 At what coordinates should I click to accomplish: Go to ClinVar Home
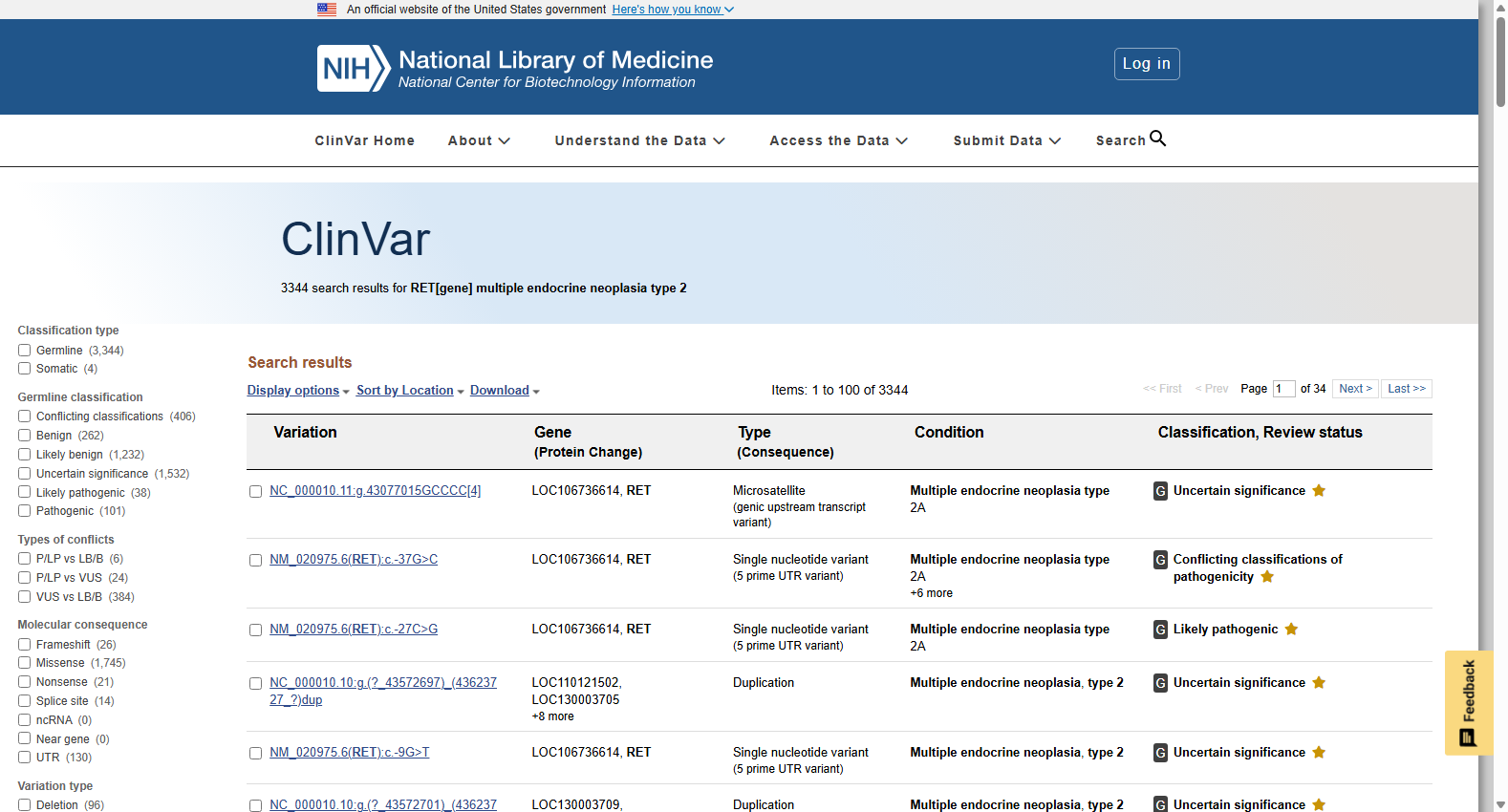tap(364, 140)
